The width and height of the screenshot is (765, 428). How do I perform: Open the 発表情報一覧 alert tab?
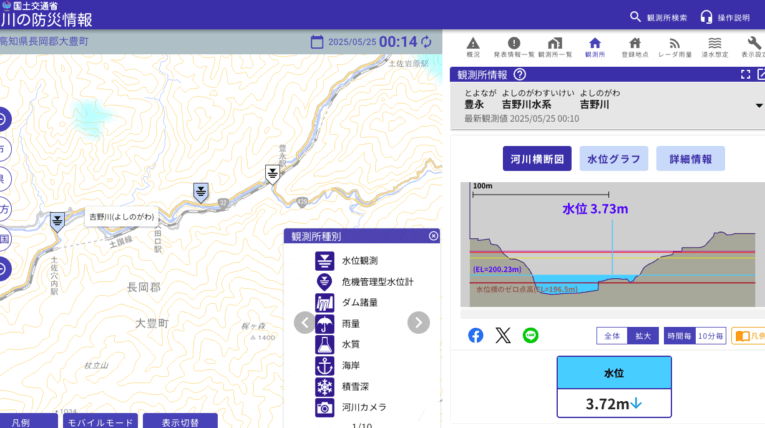(514, 47)
